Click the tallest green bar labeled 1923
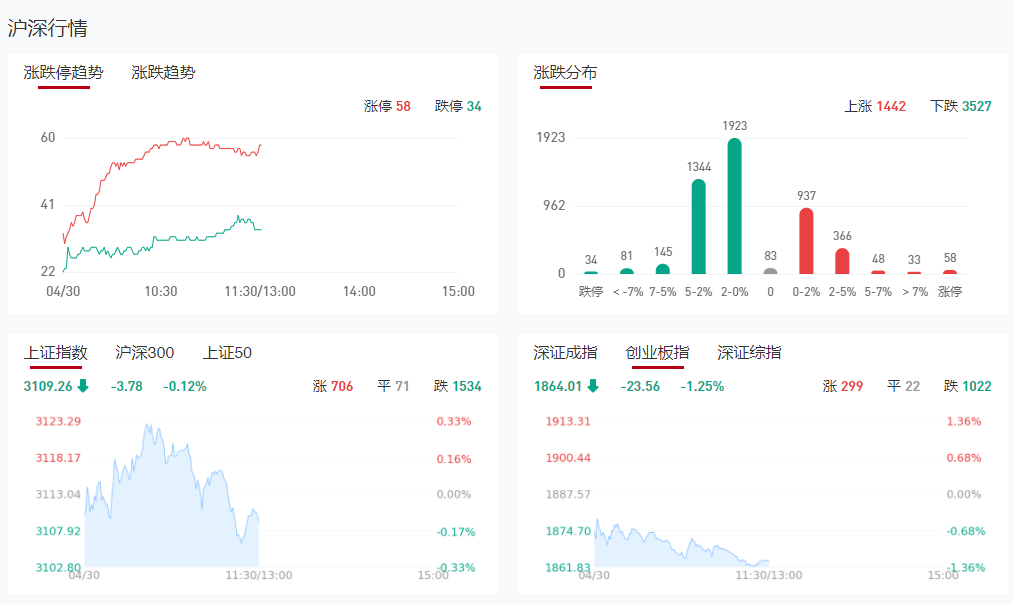This screenshot has width=1014, height=604. pos(734,206)
